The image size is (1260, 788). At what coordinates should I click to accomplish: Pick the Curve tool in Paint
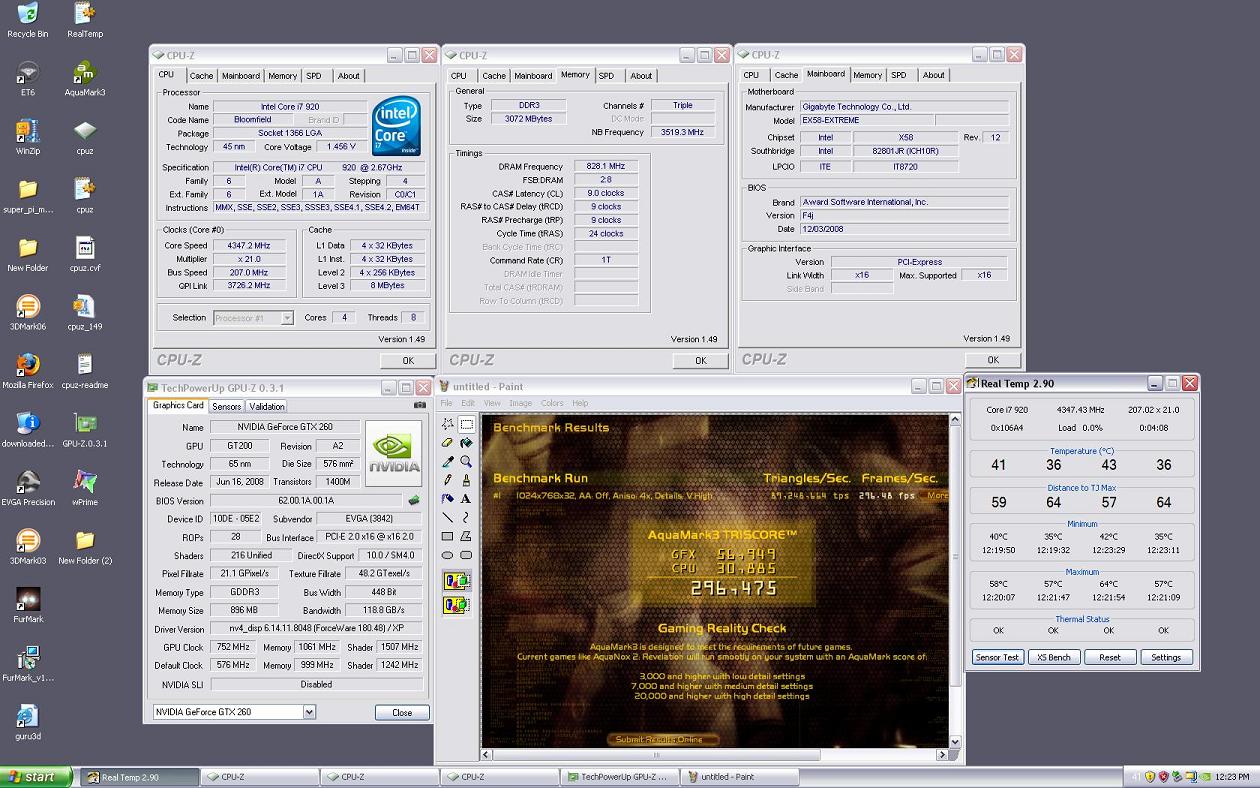click(x=466, y=518)
